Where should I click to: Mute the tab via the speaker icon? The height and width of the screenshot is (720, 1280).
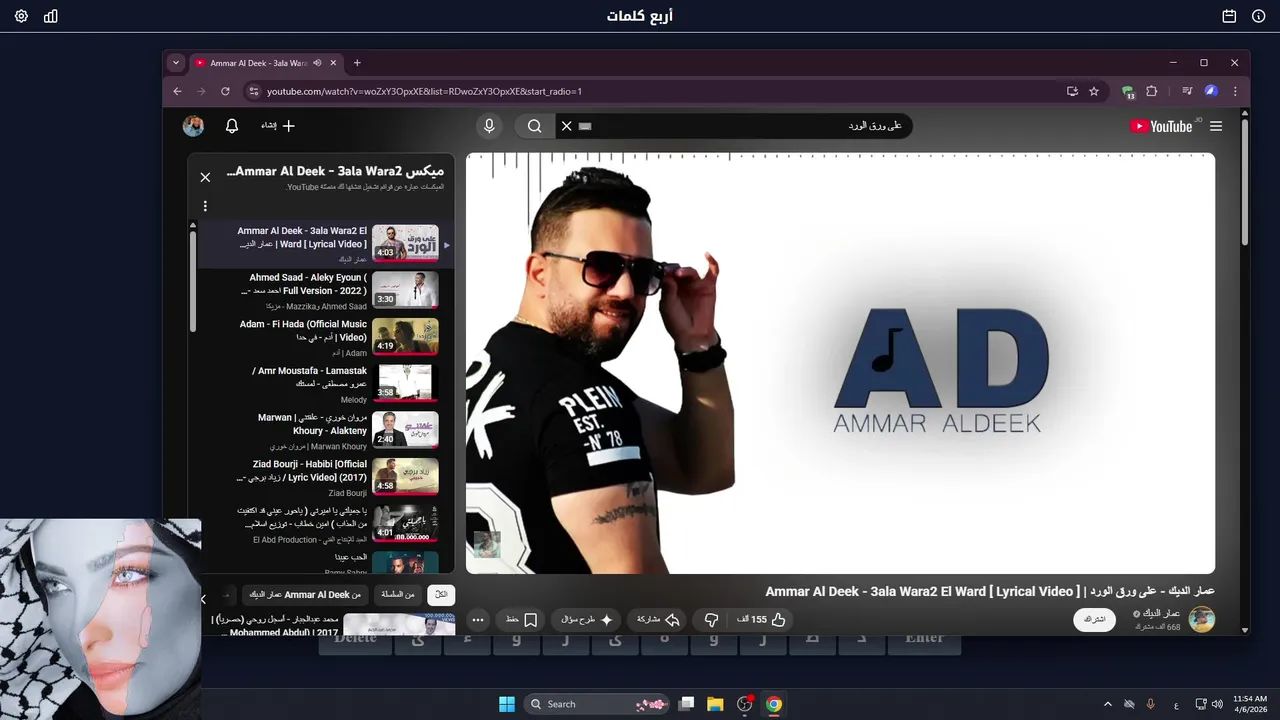pyautogui.click(x=317, y=63)
